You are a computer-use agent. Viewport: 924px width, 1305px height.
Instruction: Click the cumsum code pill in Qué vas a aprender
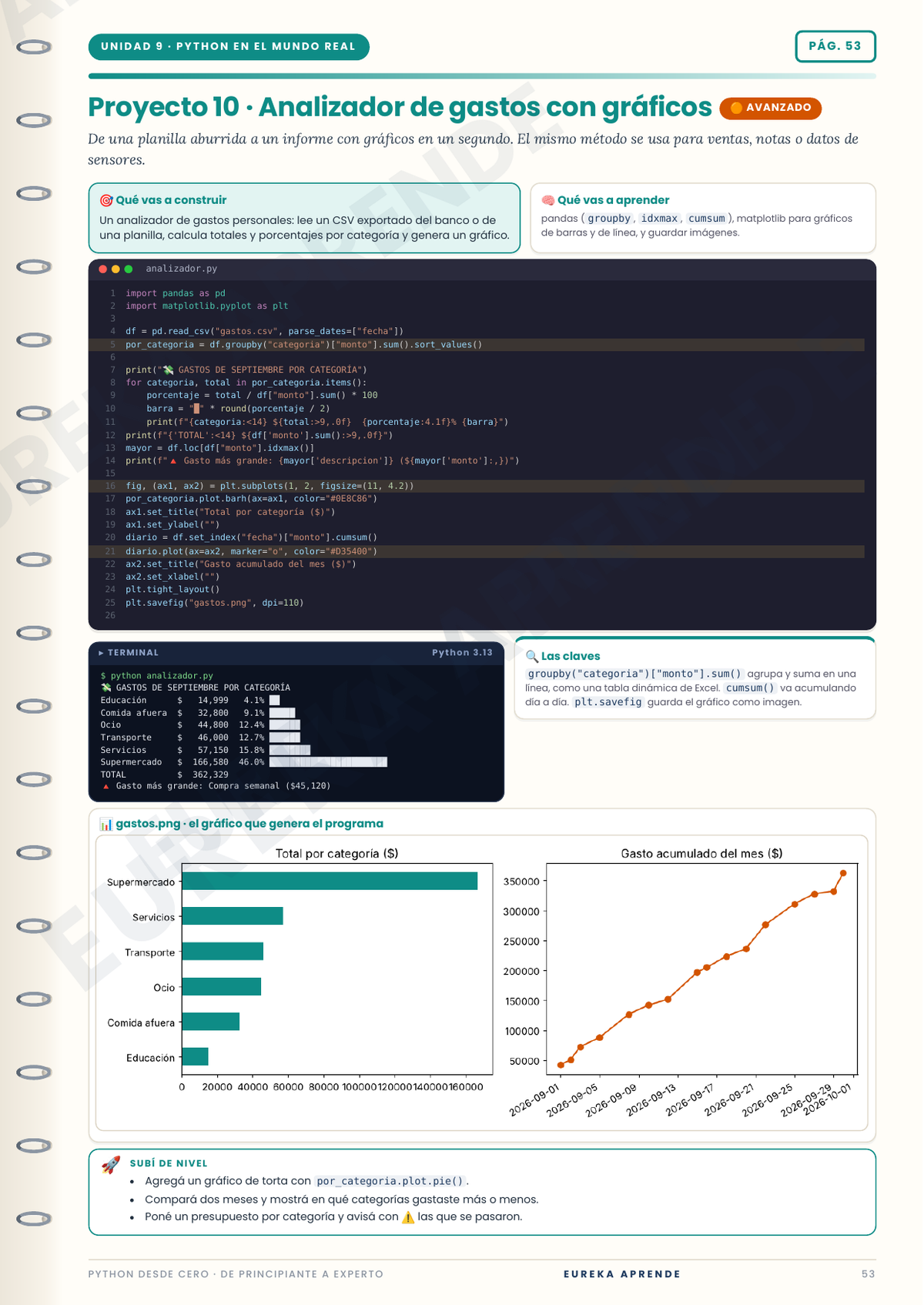[x=707, y=219]
